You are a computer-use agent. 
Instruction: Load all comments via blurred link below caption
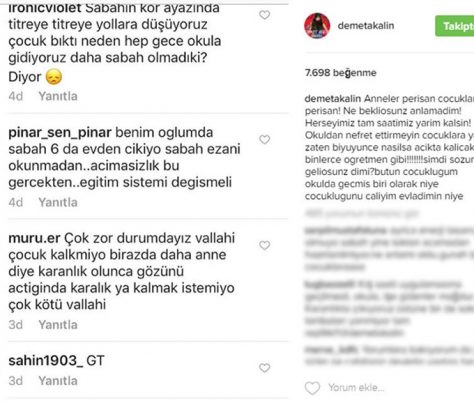coord(362,213)
